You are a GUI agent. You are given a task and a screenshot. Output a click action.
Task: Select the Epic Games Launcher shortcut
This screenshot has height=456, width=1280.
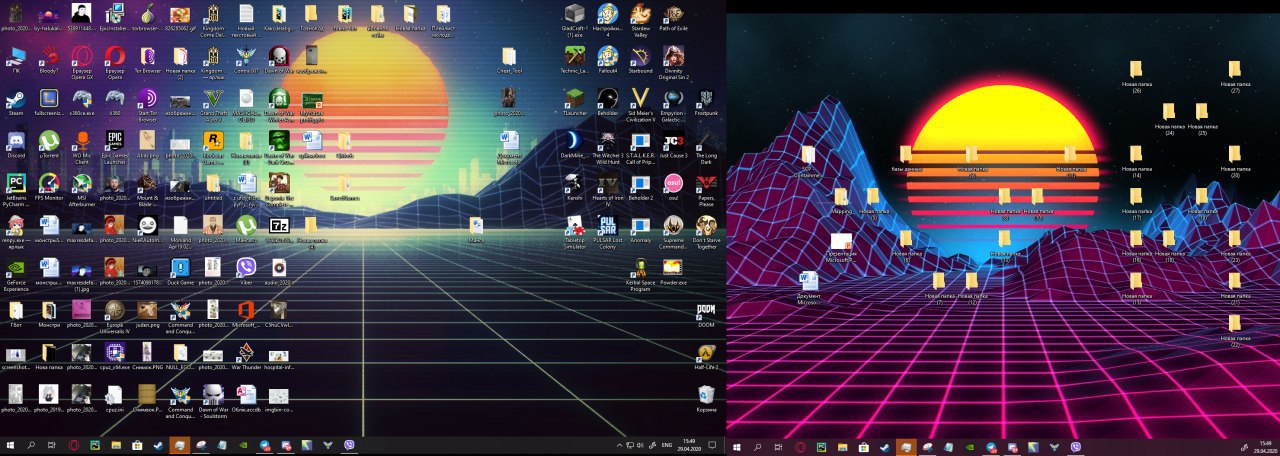[x=115, y=145]
